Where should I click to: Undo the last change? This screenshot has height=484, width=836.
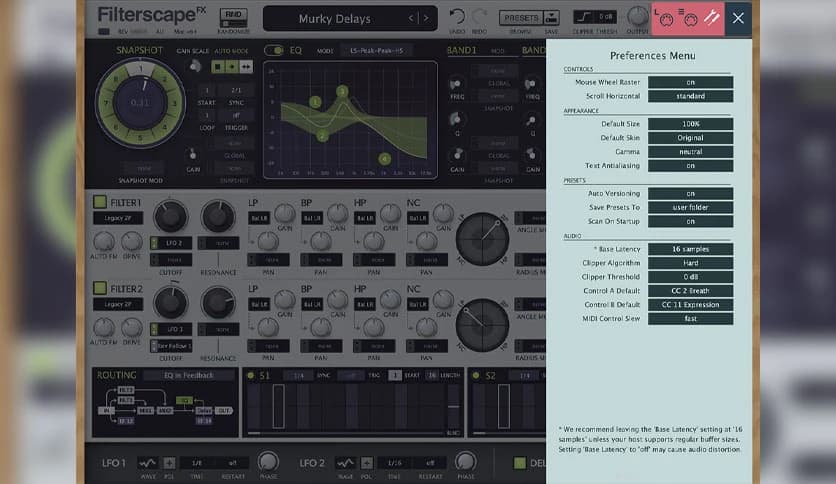(457, 17)
